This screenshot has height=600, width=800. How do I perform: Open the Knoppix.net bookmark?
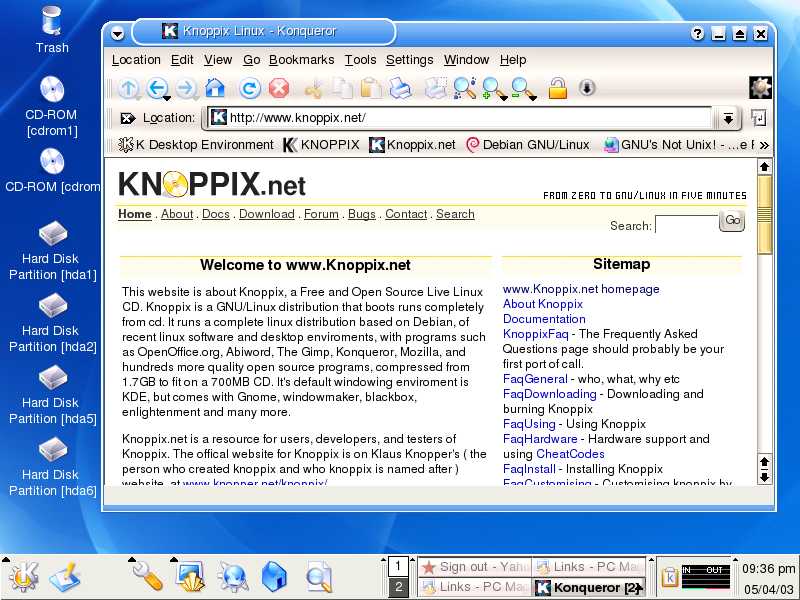tap(412, 145)
